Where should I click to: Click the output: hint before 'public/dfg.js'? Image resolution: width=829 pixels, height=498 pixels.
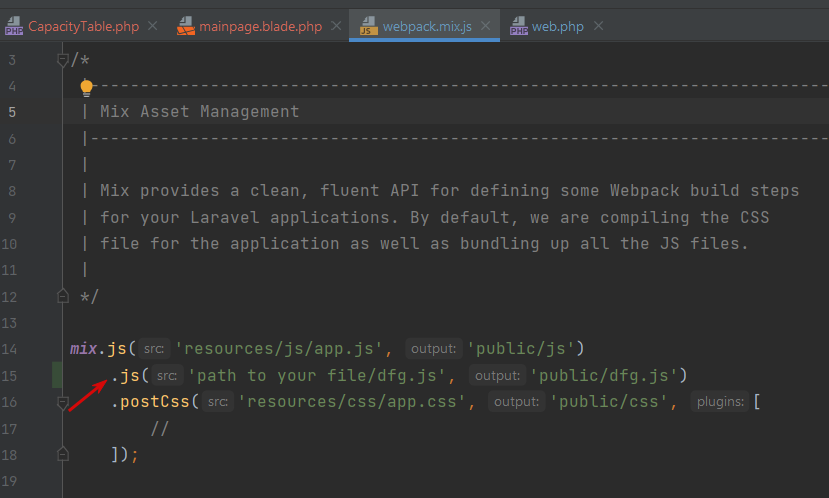[x=497, y=376]
